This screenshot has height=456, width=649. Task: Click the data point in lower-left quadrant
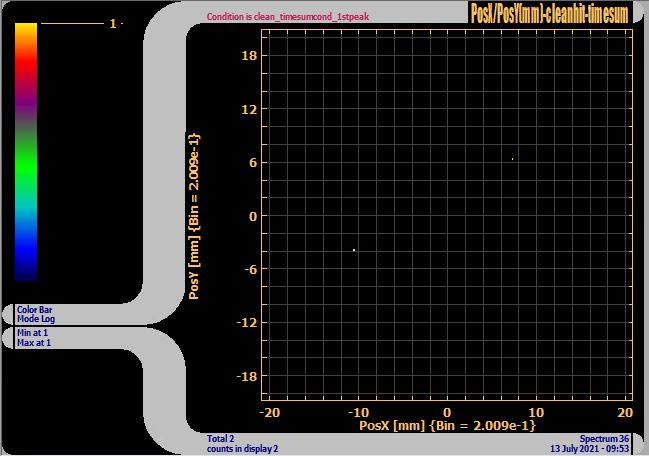click(x=354, y=250)
